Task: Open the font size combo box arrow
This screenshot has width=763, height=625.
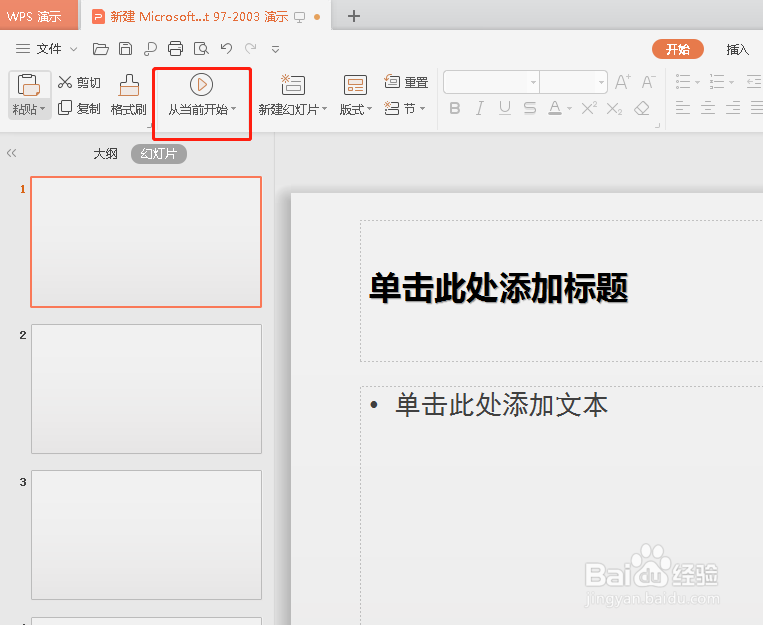Action: [x=601, y=82]
